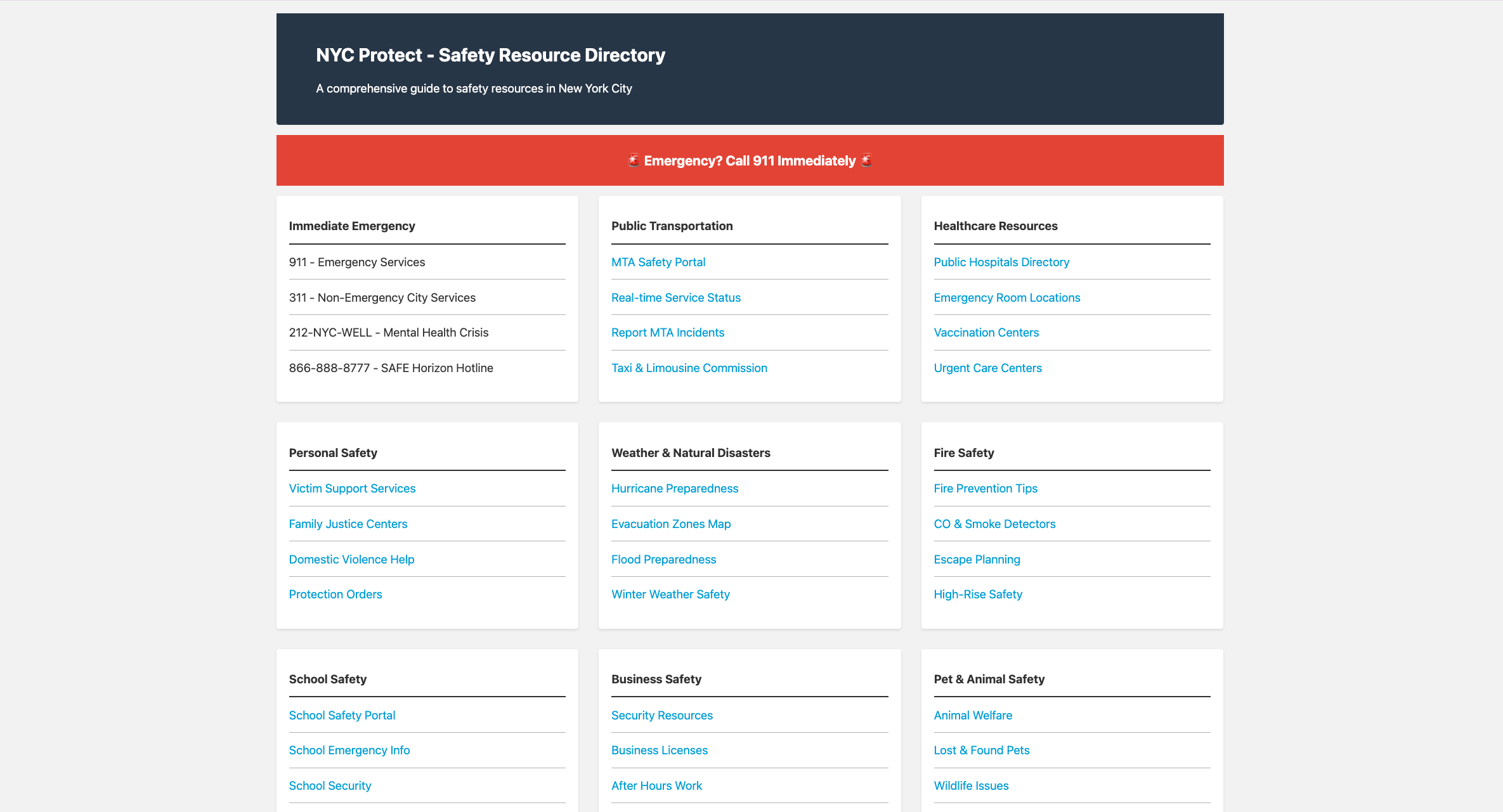Check Real-time Service Status link
This screenshot has height=812, width=1503.
[x=675, y=297]
